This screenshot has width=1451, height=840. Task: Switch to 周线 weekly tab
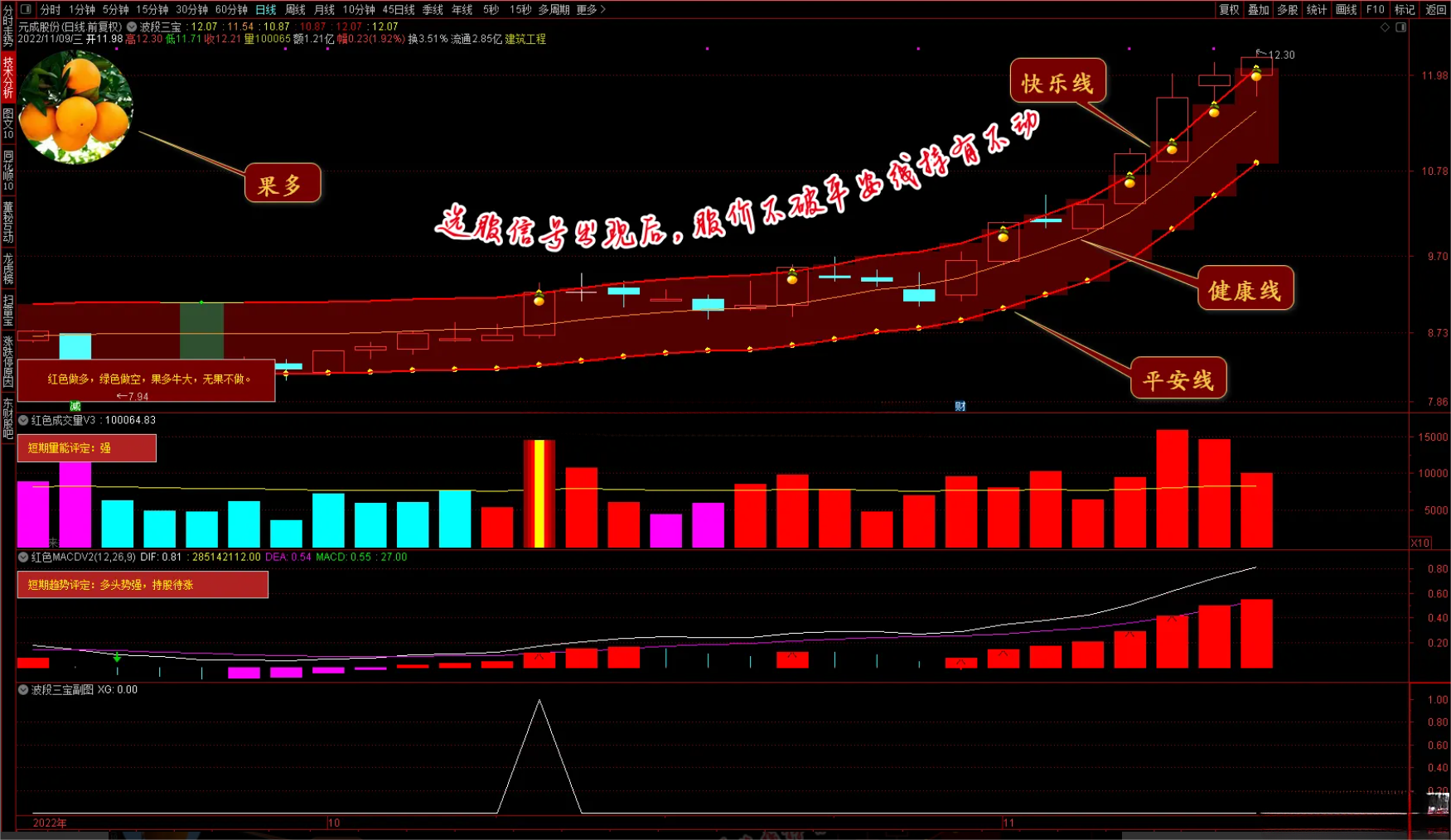pyautogui.click(x=295, y=9)
